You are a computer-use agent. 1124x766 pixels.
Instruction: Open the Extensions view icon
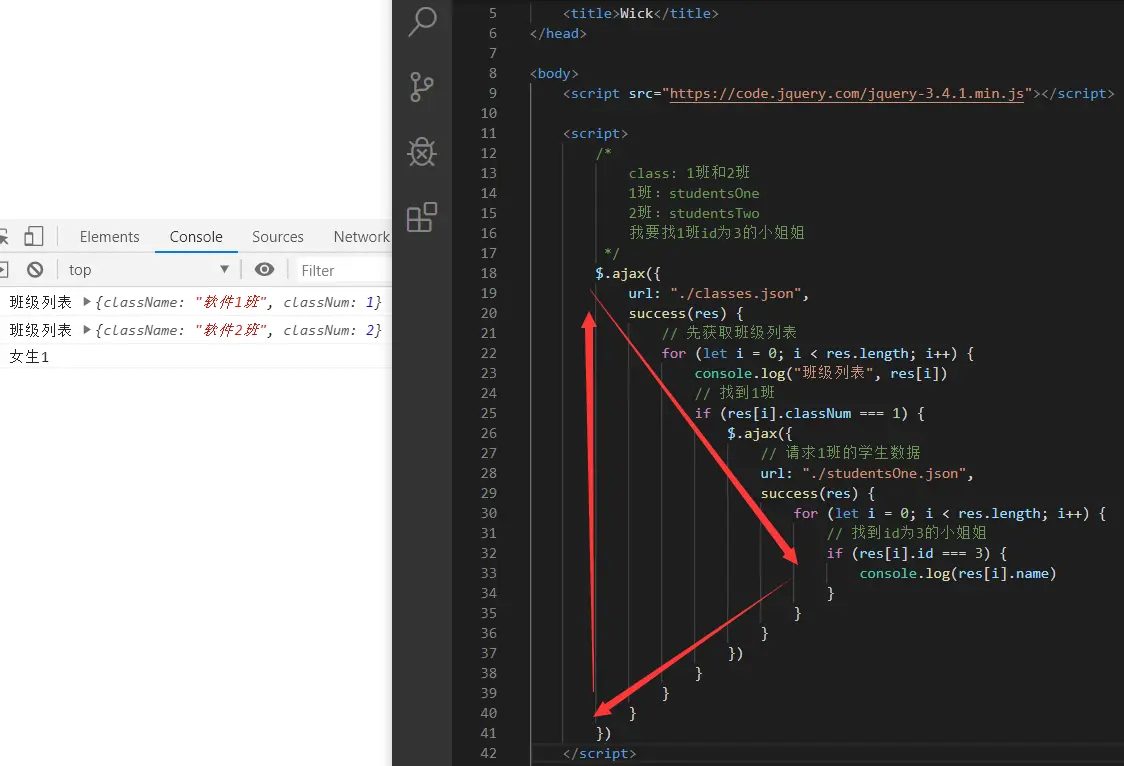point(422,217)
